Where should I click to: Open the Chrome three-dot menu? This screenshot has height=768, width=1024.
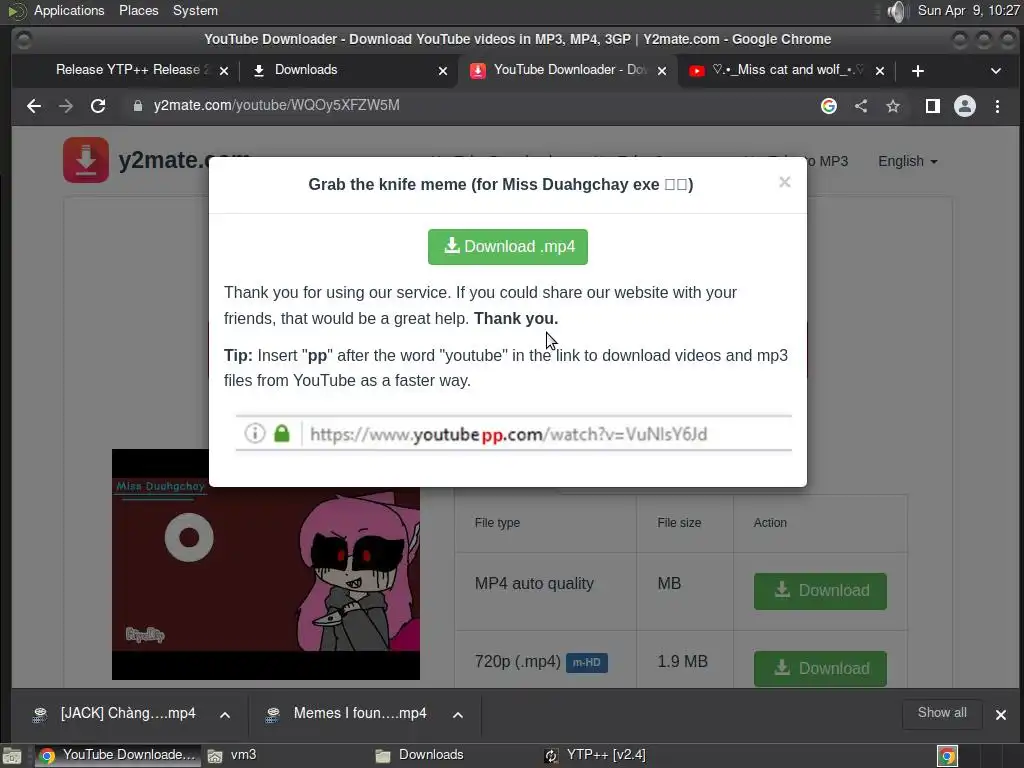click(997, 106)
